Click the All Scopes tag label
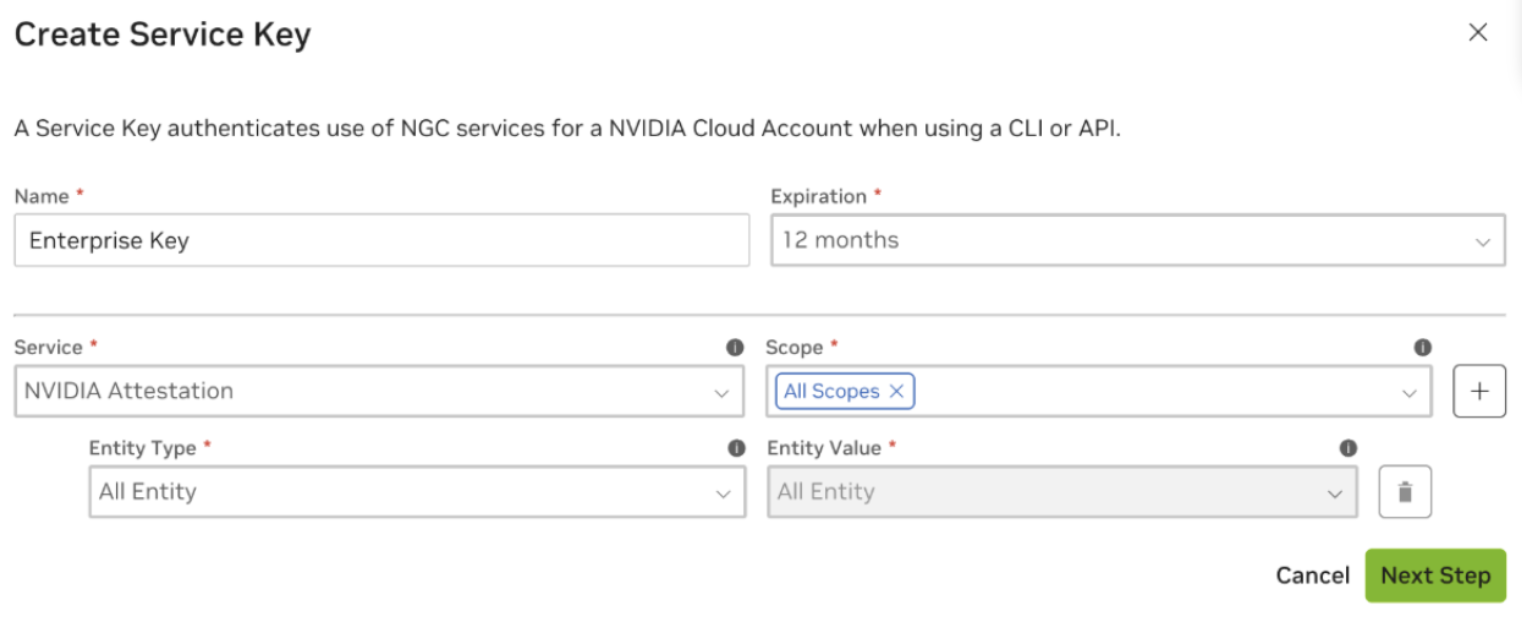Screen dimensions: 1522x628 point(831,392)
